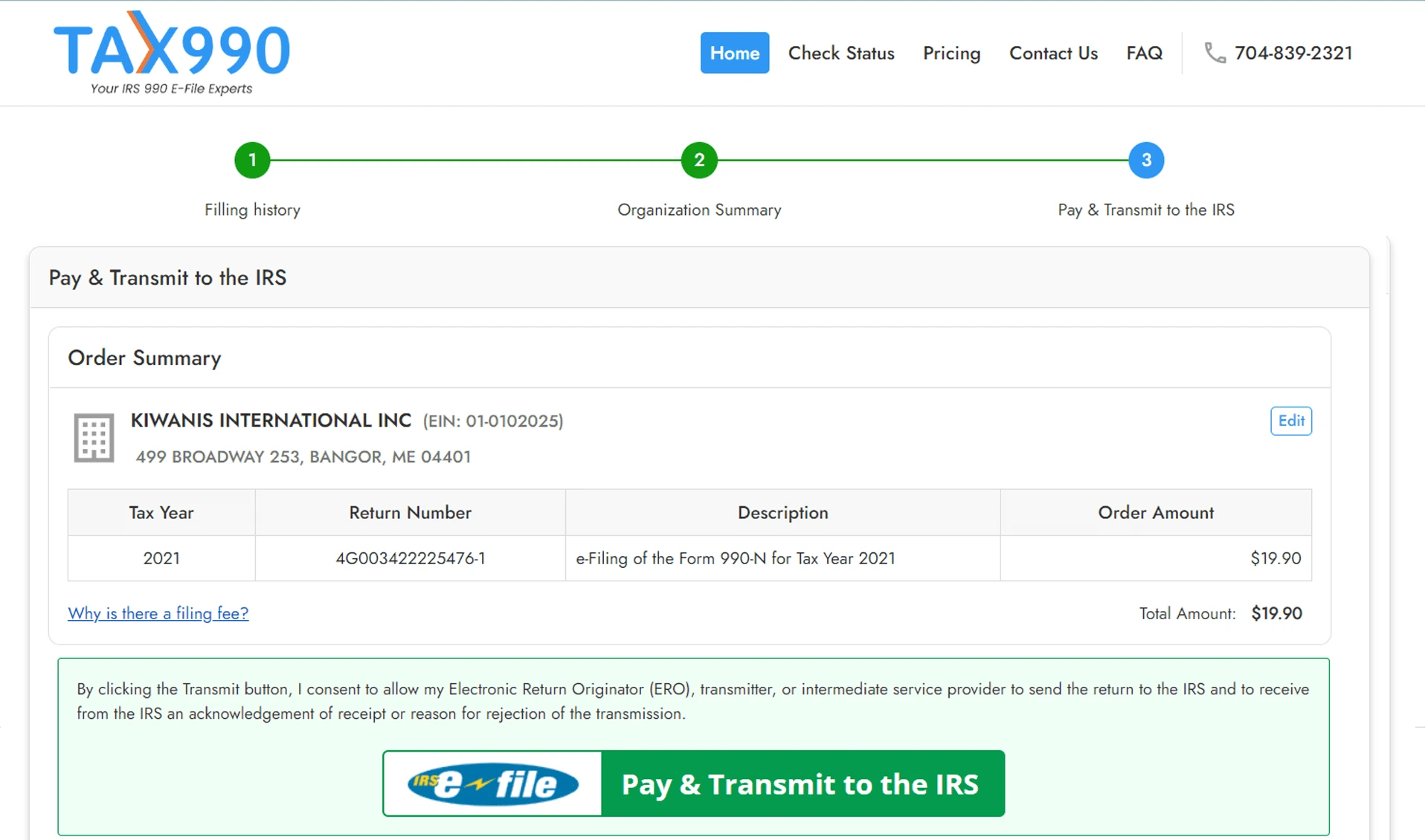Navigate to Check Status
Image resolution: width=1428 pixels, height=840 pixels.
pos(841,53)
